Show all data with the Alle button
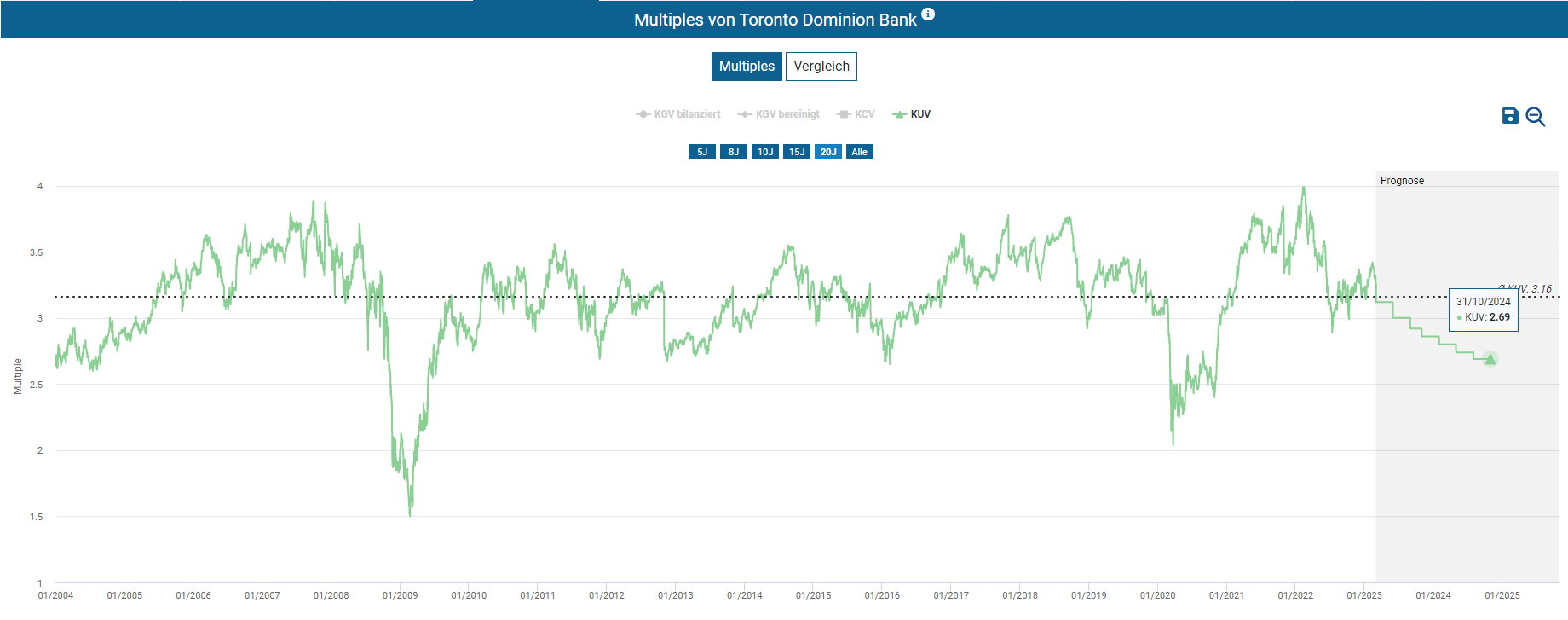The height and width of the screenshot is (620, 1568). point(859,152)
